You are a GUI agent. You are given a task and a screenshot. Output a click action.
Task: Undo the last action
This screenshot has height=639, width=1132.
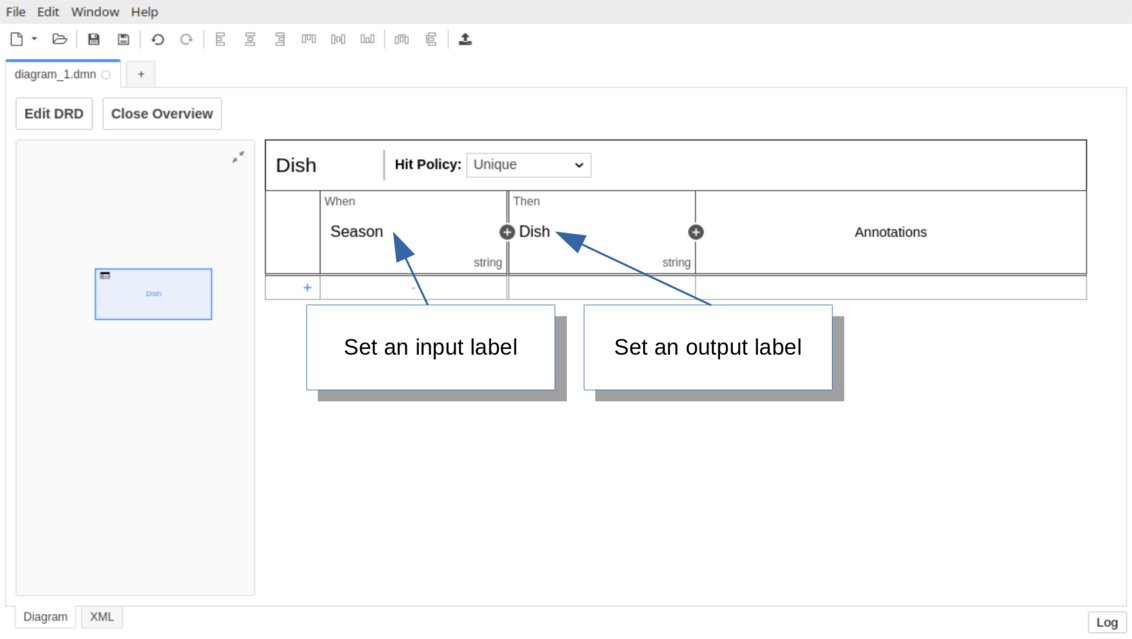157,39
